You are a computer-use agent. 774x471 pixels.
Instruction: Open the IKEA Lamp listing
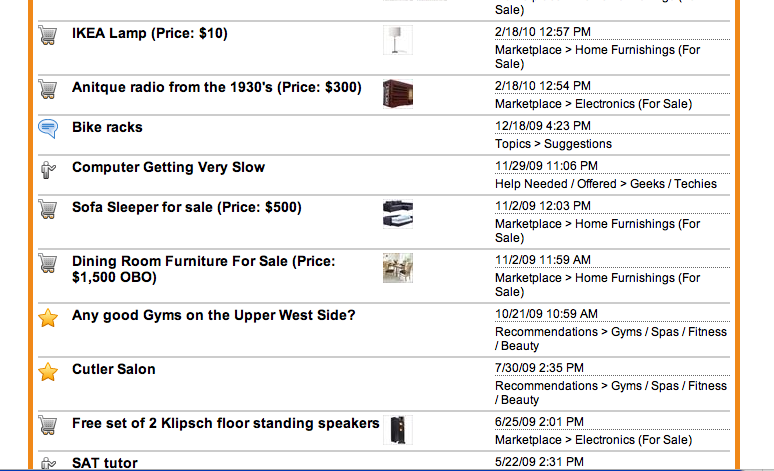pos(150,34)
